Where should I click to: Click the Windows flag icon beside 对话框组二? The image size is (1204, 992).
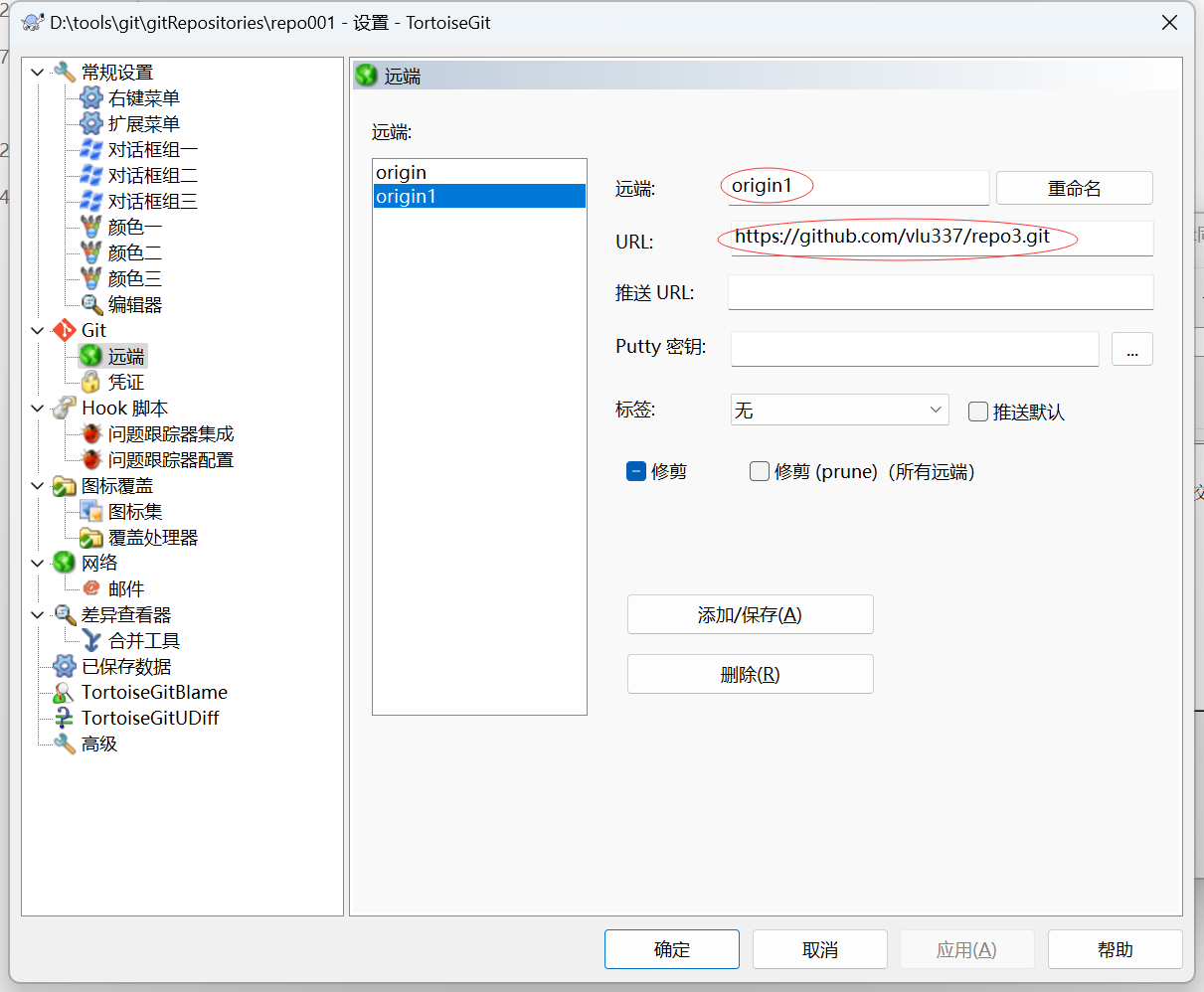[x=91, y=175]
